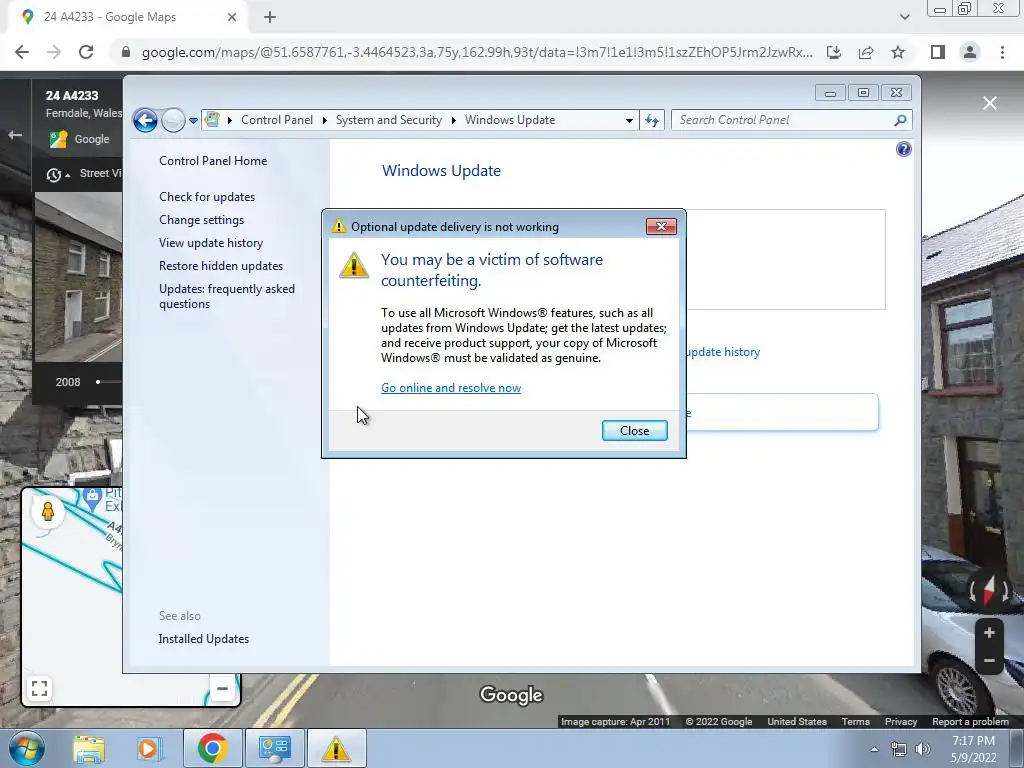Viewport: 1024px width, 768px height.
Task: Click the volume speaker tray icon
Action: [922, 749]
